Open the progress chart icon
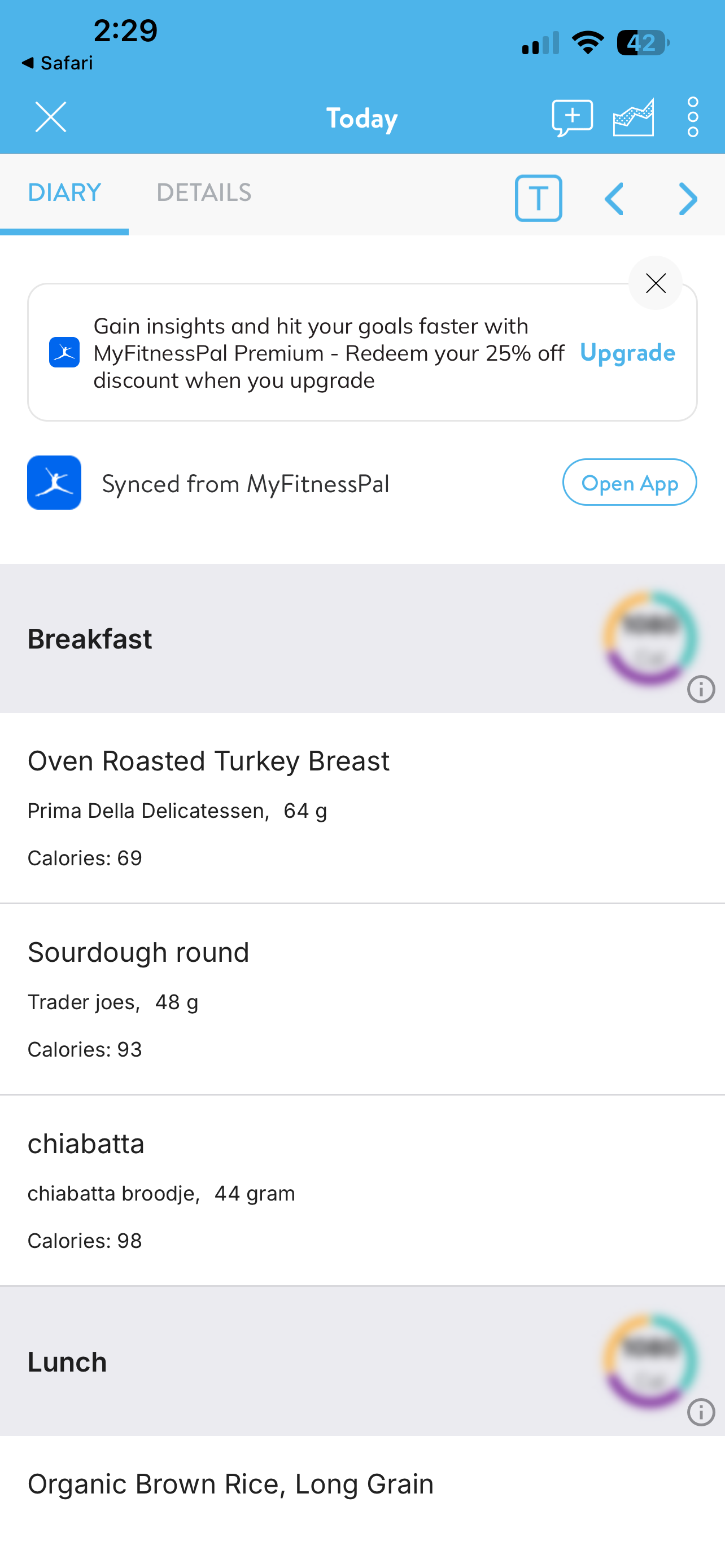The image size is (725, 1568). [633, 117]
